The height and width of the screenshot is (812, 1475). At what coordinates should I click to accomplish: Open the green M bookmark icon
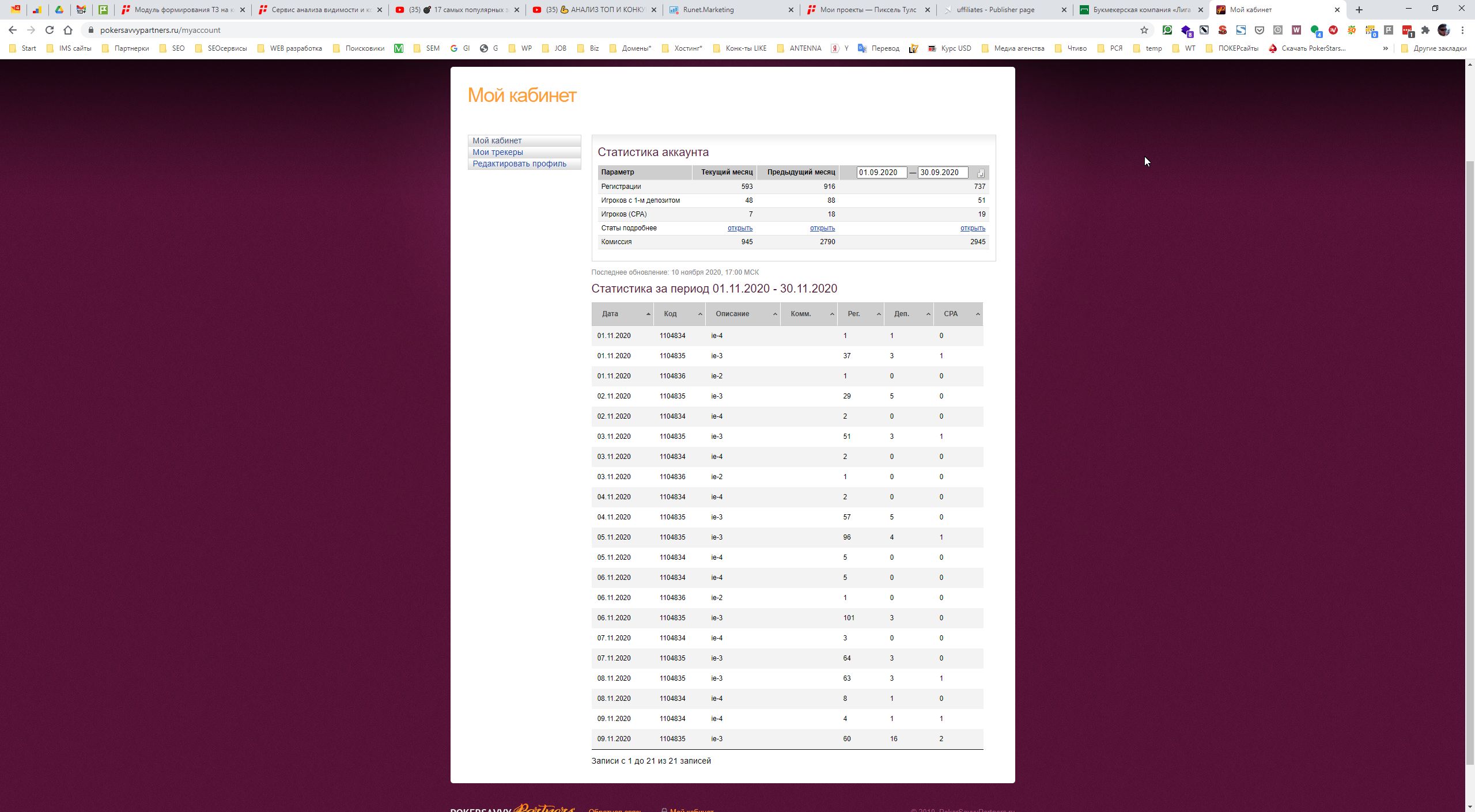[399, 48]
